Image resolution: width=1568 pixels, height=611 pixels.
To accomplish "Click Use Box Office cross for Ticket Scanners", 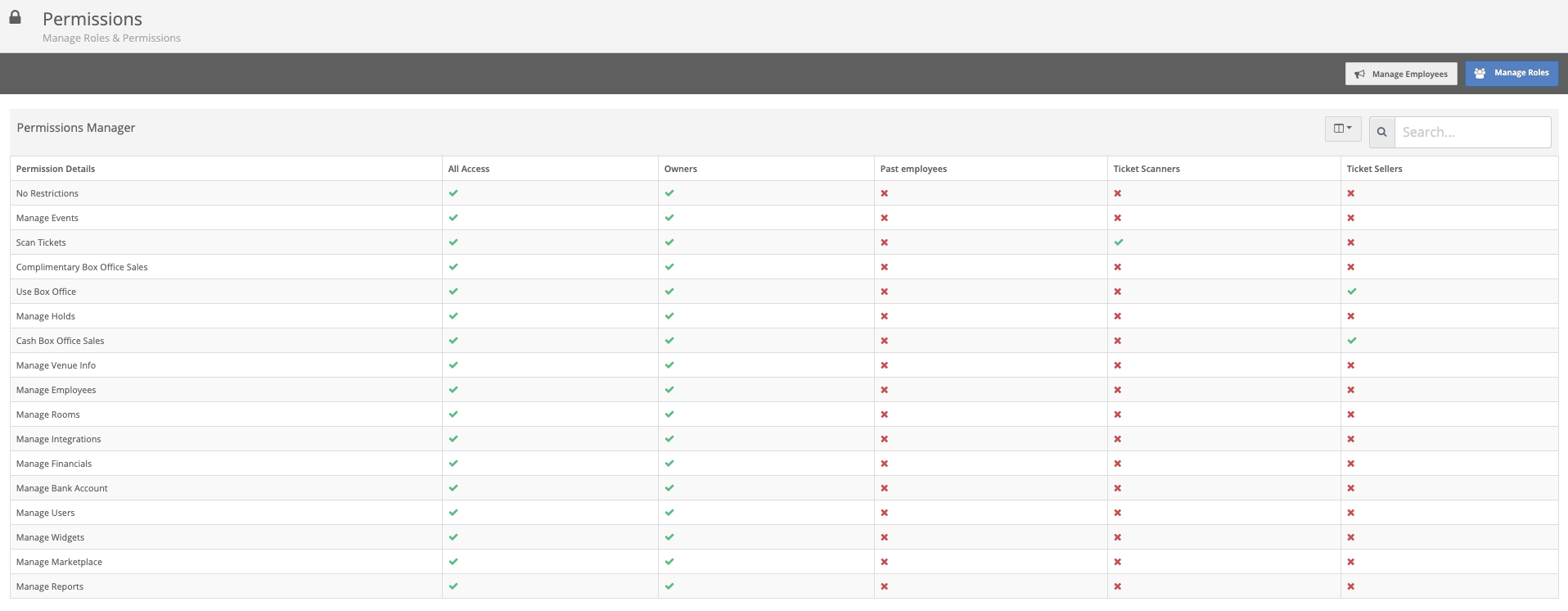I will [x=1118, y=292].
